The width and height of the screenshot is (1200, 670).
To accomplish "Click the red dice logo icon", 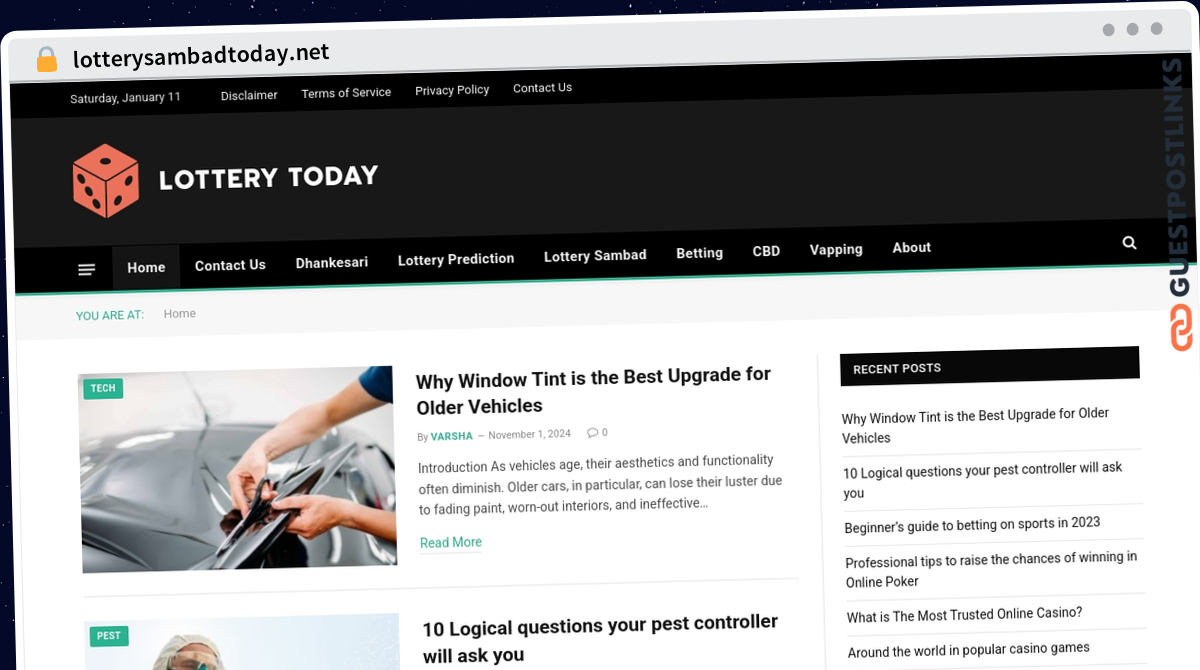I will (106, 180).
